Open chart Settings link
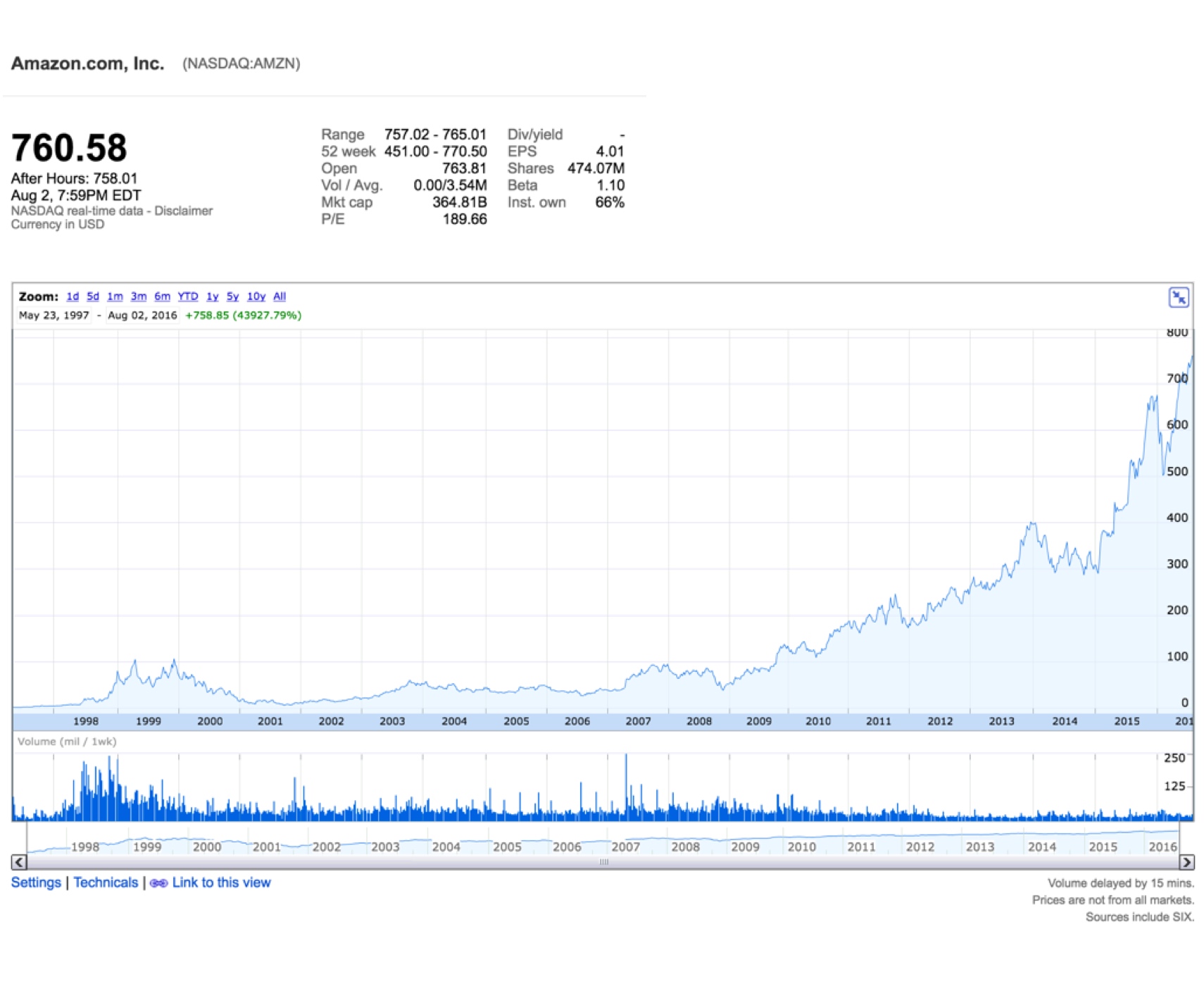 pos(36,882)
